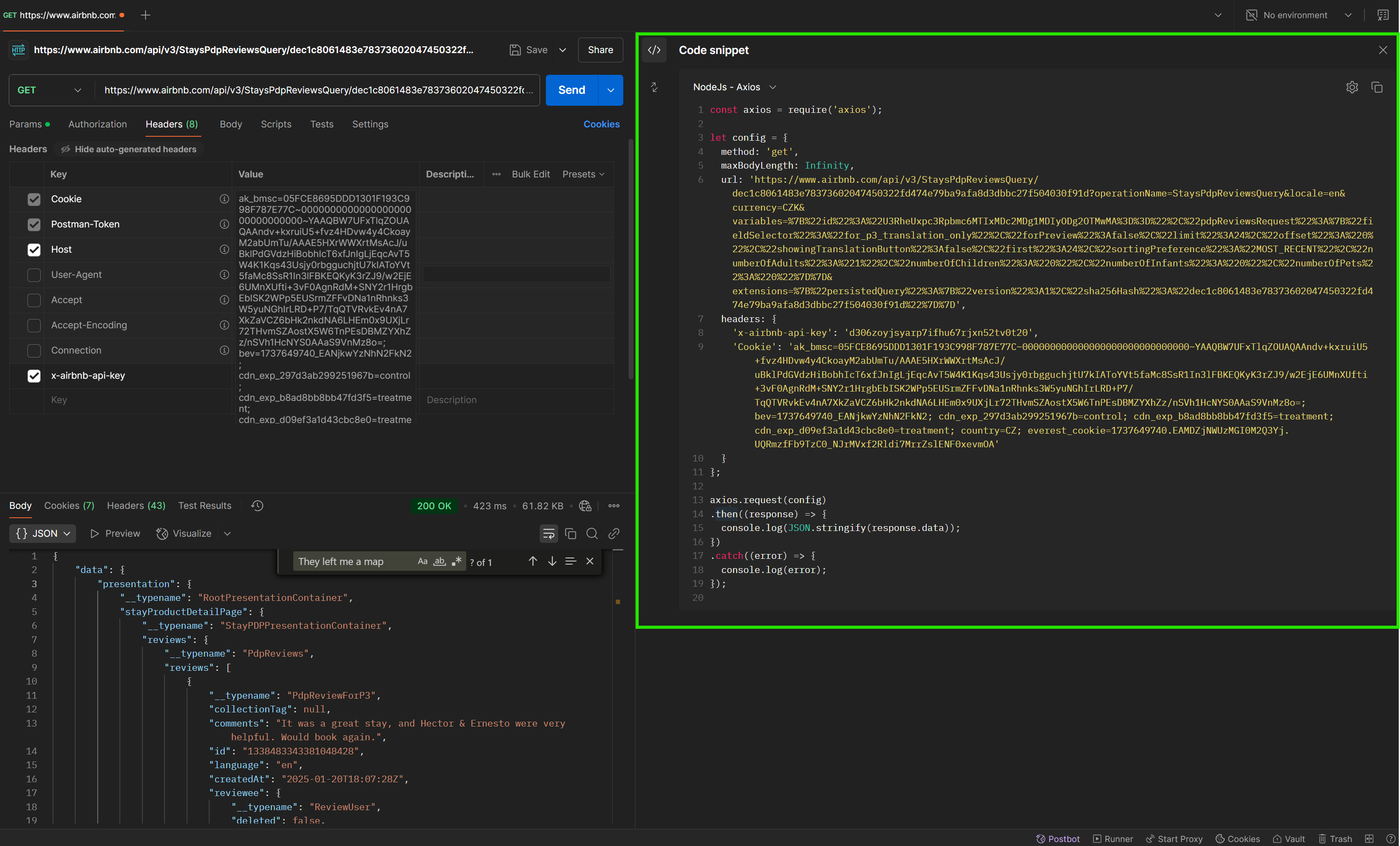
Task: Switch to the Scripts tab
Action: [276, 124]
